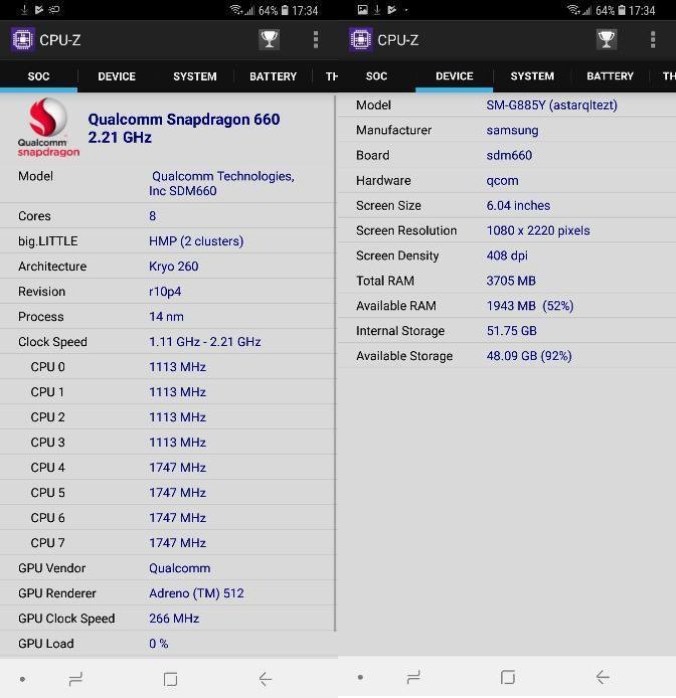
Task: Open overflow menu in left CPU-Z screen
Action: (x=316, y=40)
